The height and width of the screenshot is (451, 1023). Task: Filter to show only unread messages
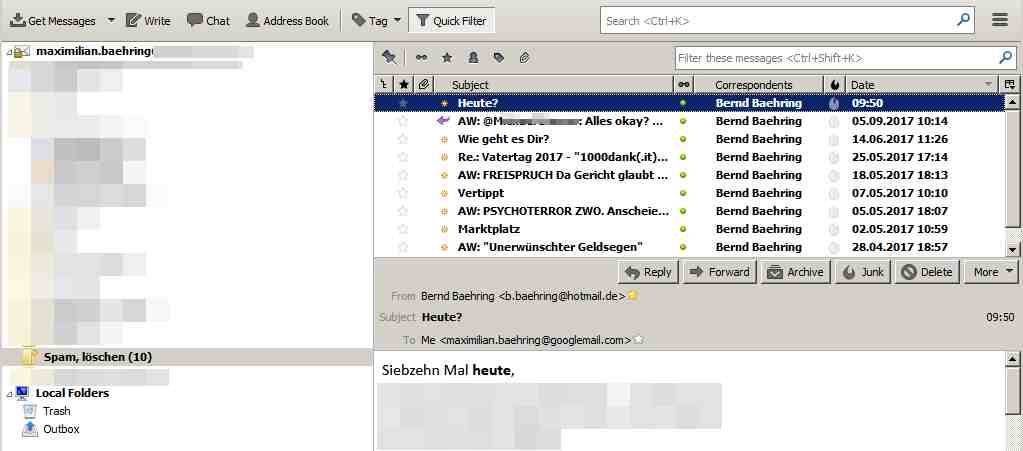point(421,57)
